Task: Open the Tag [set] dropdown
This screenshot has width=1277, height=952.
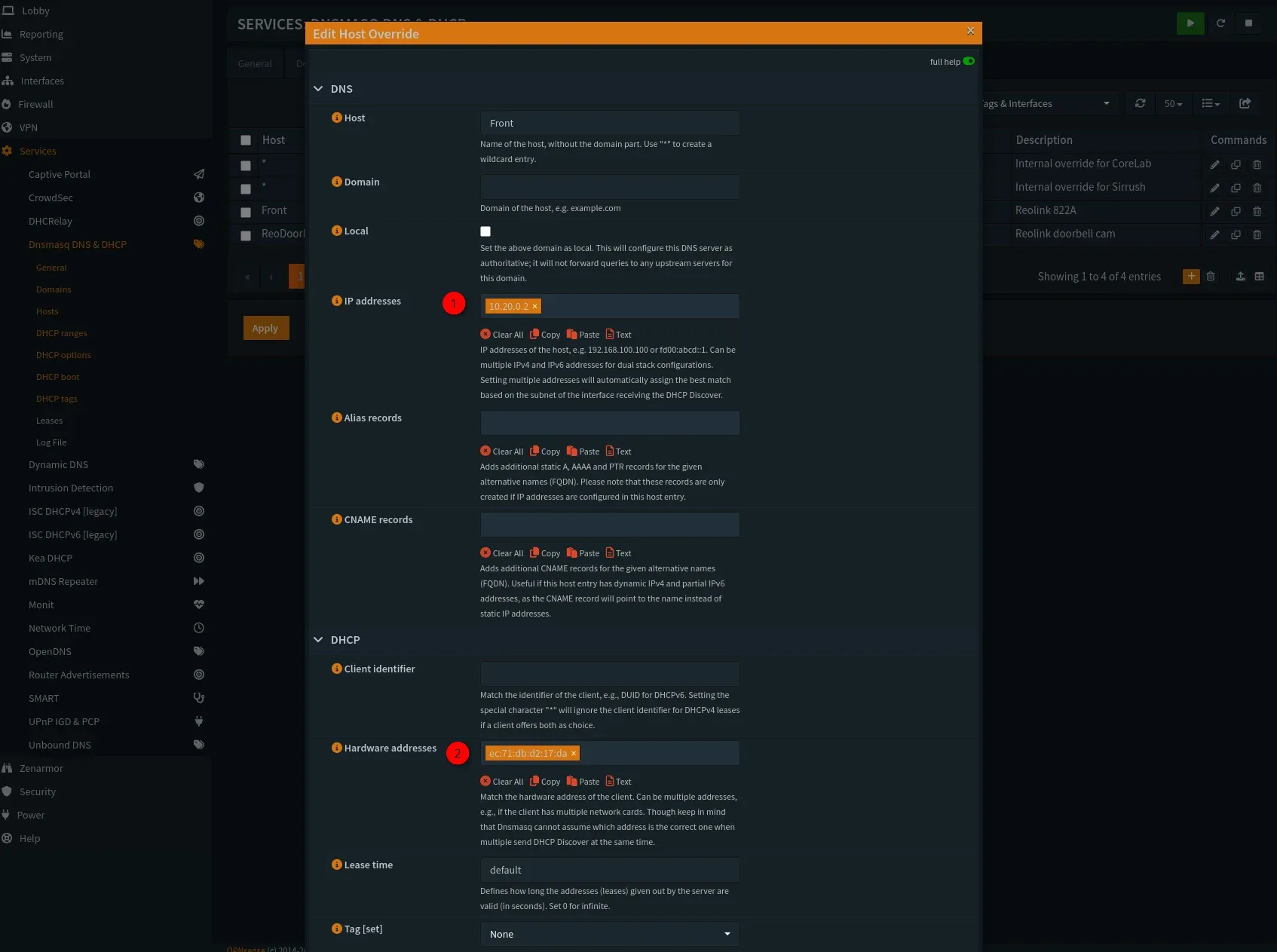Action: (610, 934)
